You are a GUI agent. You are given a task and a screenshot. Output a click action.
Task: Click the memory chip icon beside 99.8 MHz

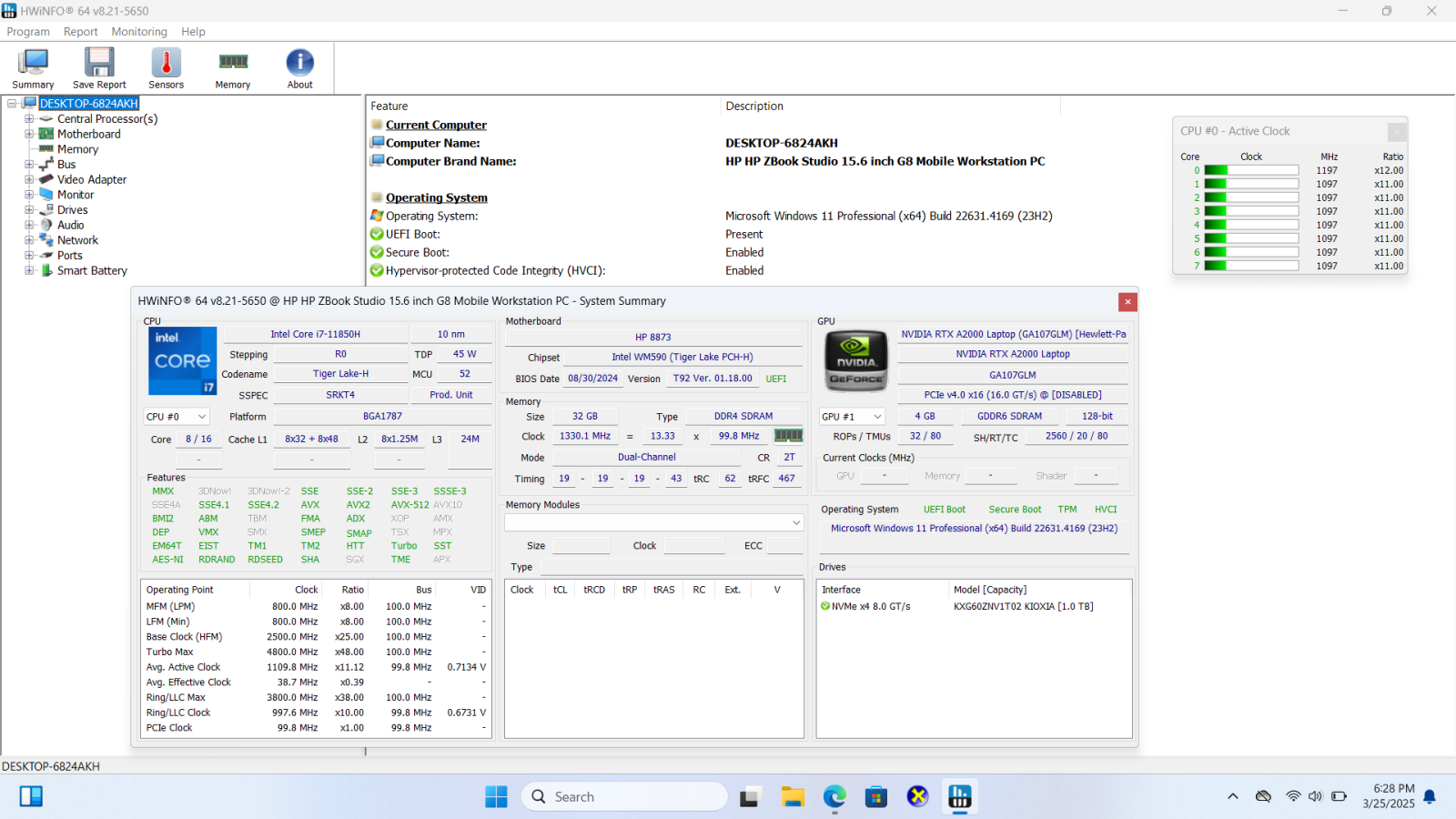(788, 436)
